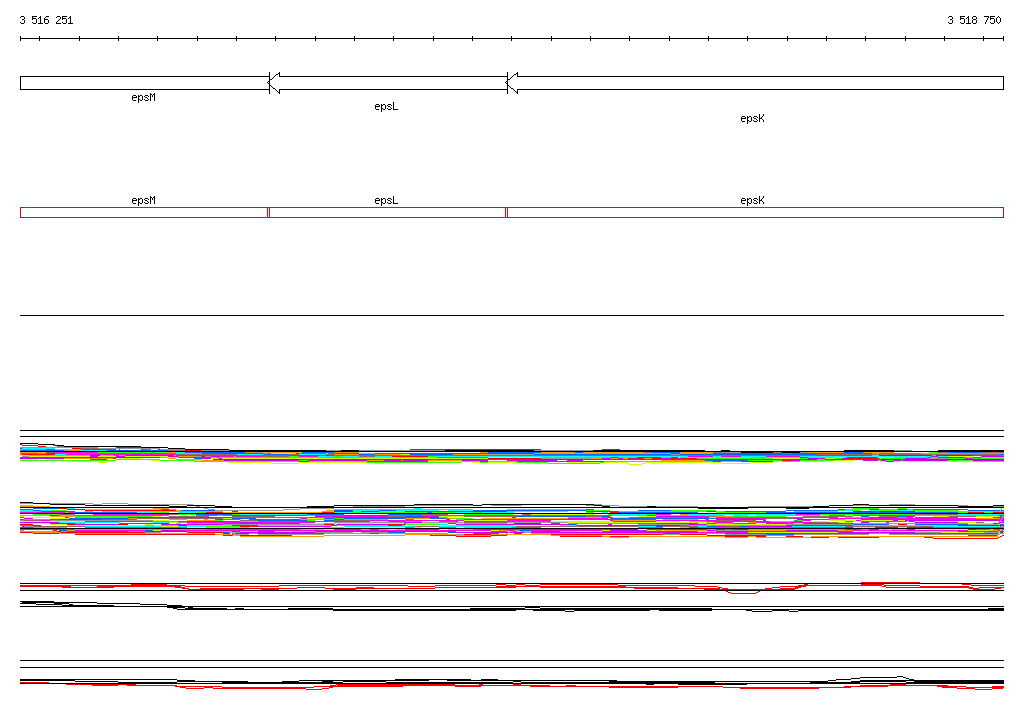Image resolution: width=1024 pixels, height=714 pixels.
Task: Click the epsK label above red box
Action: point(752,201)
